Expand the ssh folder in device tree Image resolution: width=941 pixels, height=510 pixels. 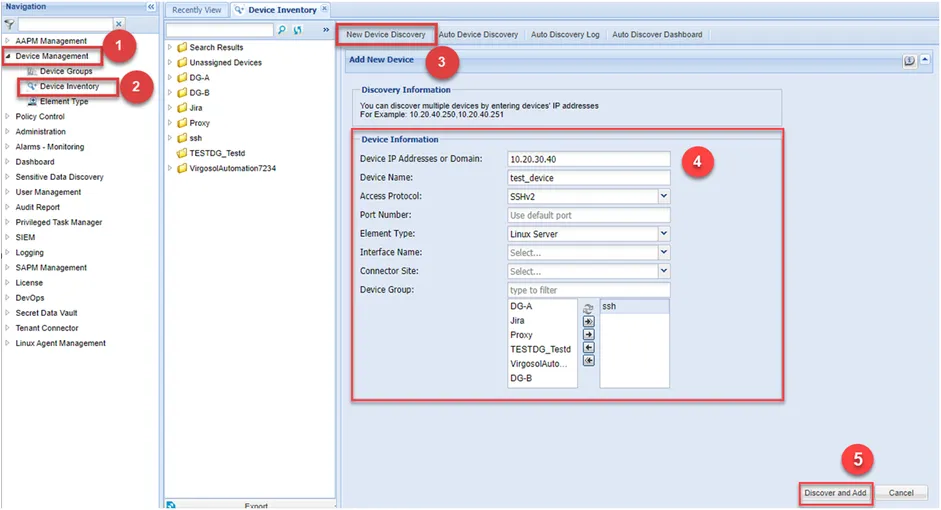170,138
